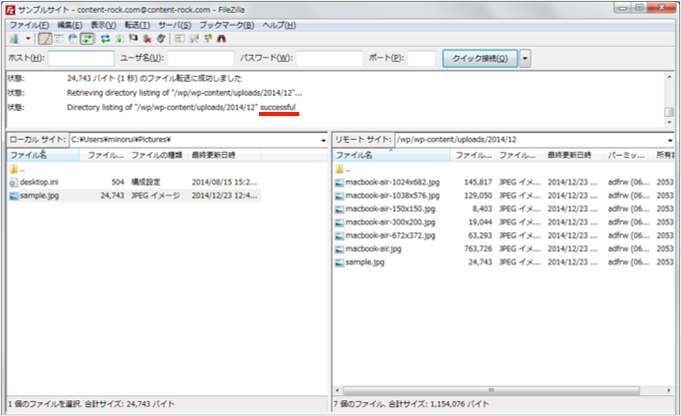Disconnect from the current server
The image size is (681, 416).
click(x=147, y=39)
